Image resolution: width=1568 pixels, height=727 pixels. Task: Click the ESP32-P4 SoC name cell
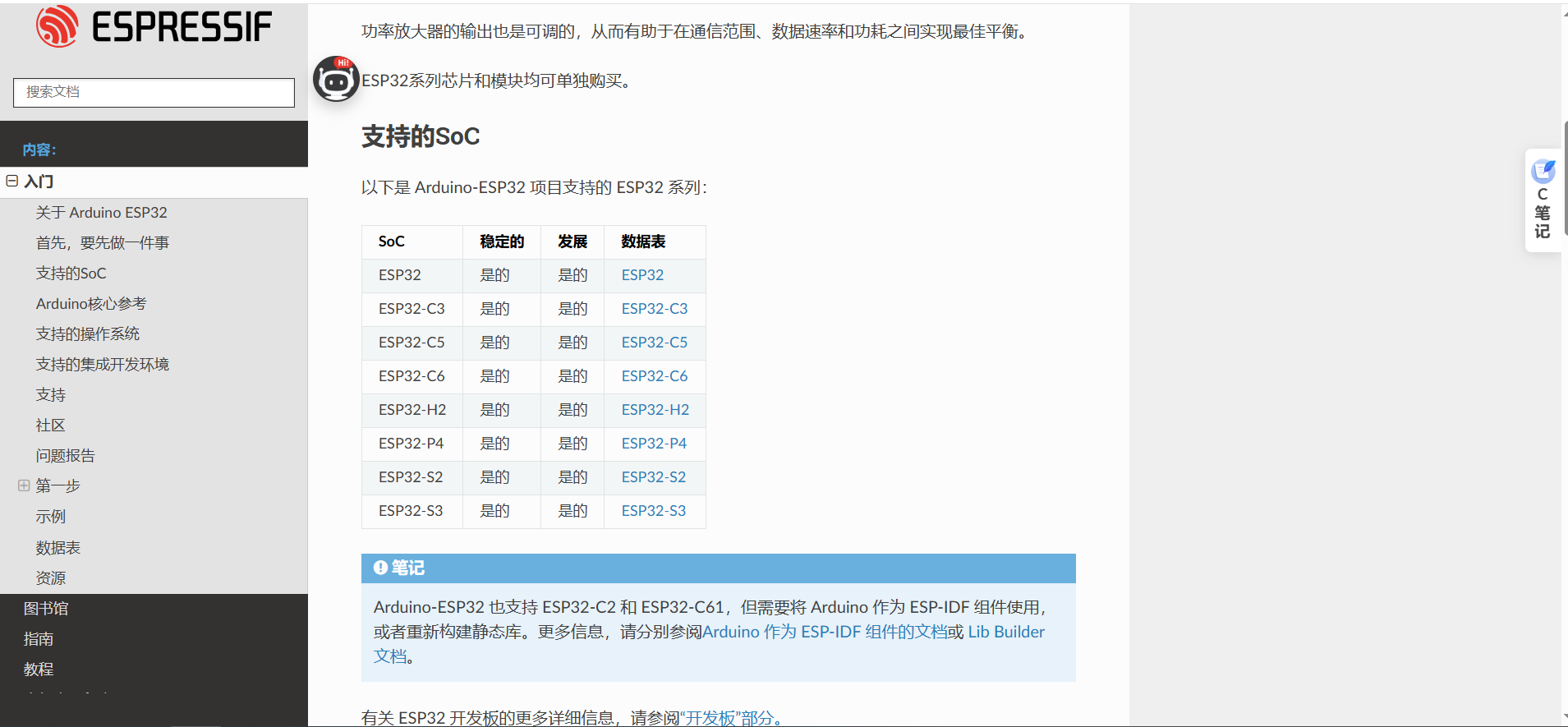[411, 444]
